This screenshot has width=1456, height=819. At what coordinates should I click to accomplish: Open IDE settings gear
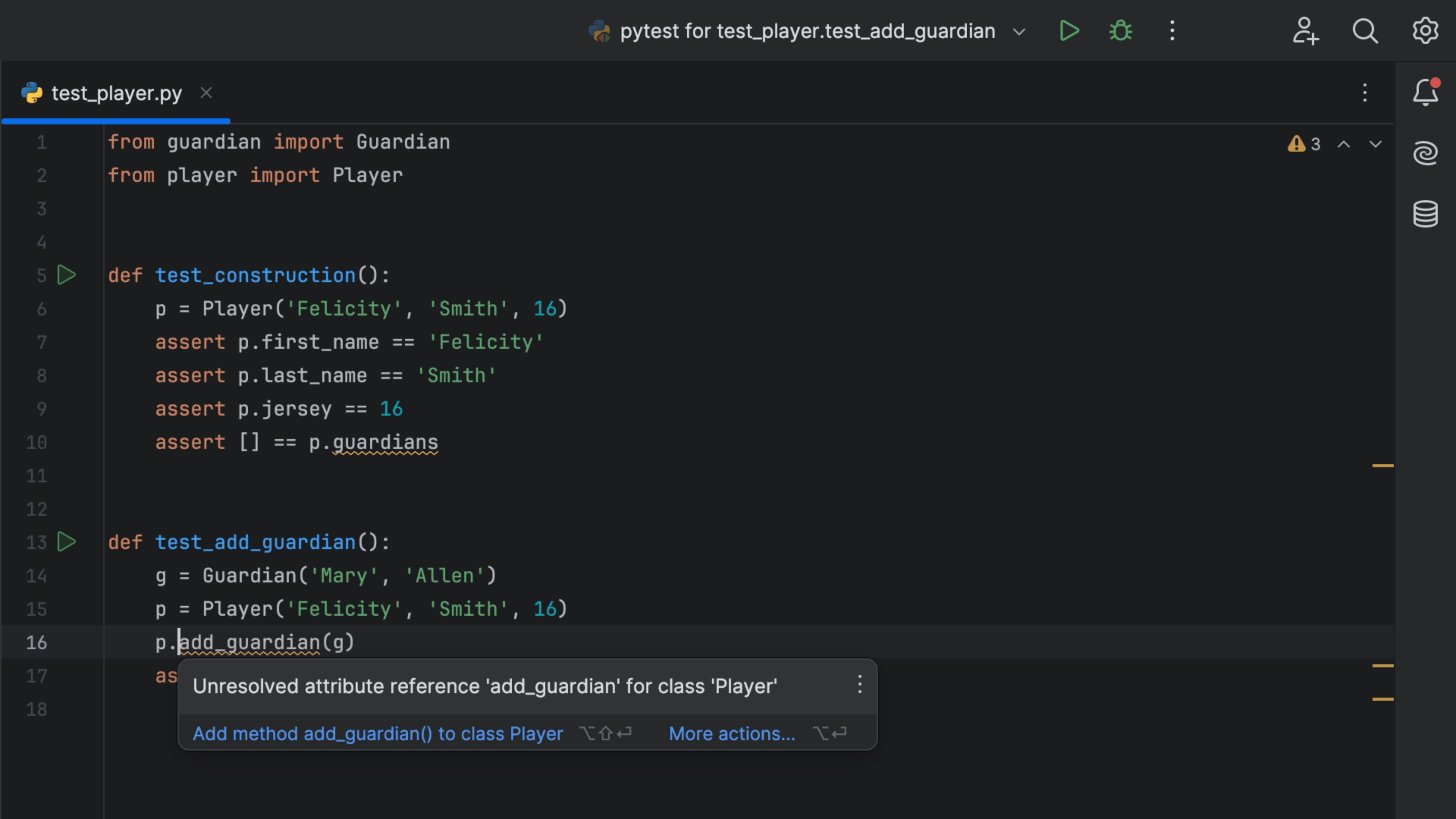[1425, 31]
